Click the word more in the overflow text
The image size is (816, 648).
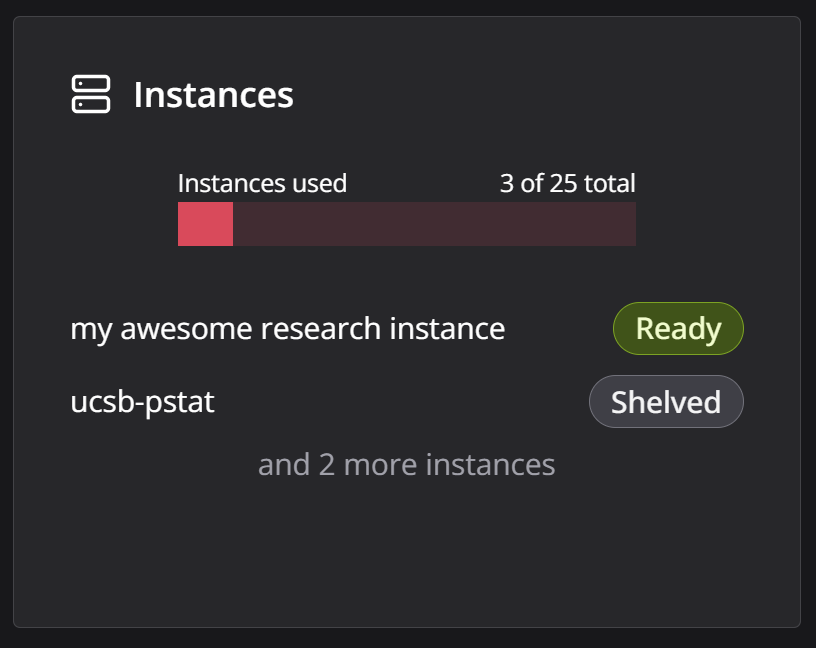[x=380, y=464]
